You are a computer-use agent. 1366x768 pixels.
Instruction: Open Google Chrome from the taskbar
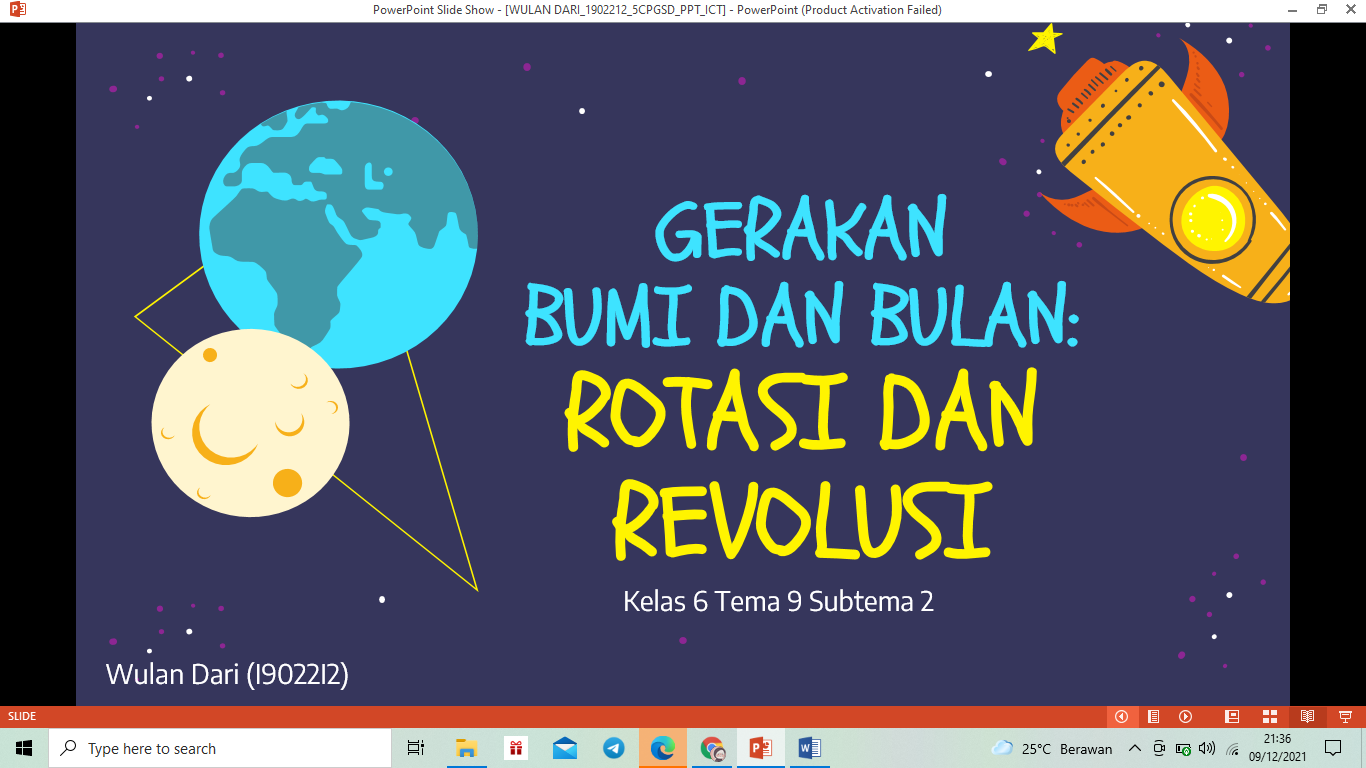[712, 748]
